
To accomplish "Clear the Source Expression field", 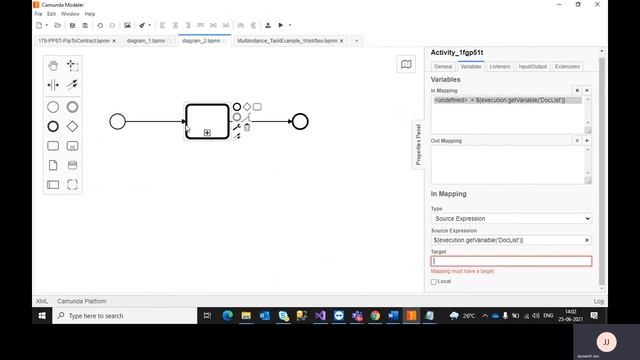I will 587,240.
